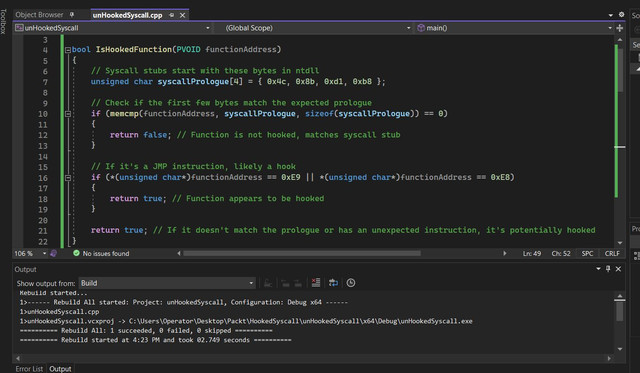The height and width of the screenshot is (373, 640).
Task: Click the green check health icon
Action: pyautogui.click(x=76, y=253)
